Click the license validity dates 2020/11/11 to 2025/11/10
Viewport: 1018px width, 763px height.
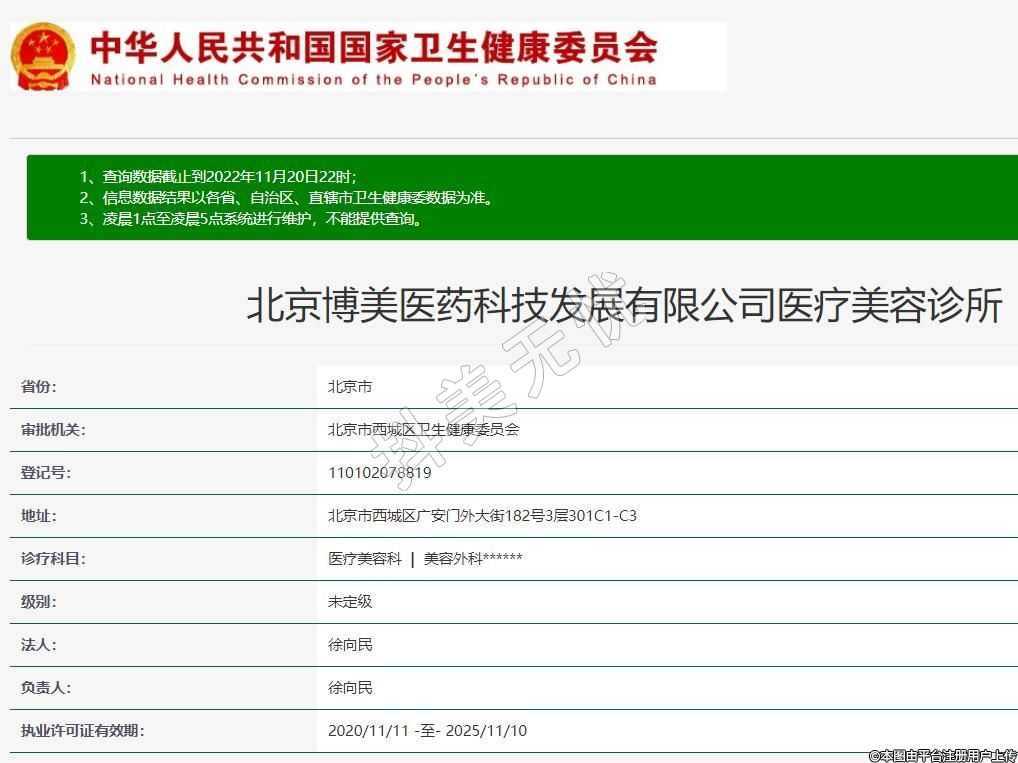click(427, 731)
